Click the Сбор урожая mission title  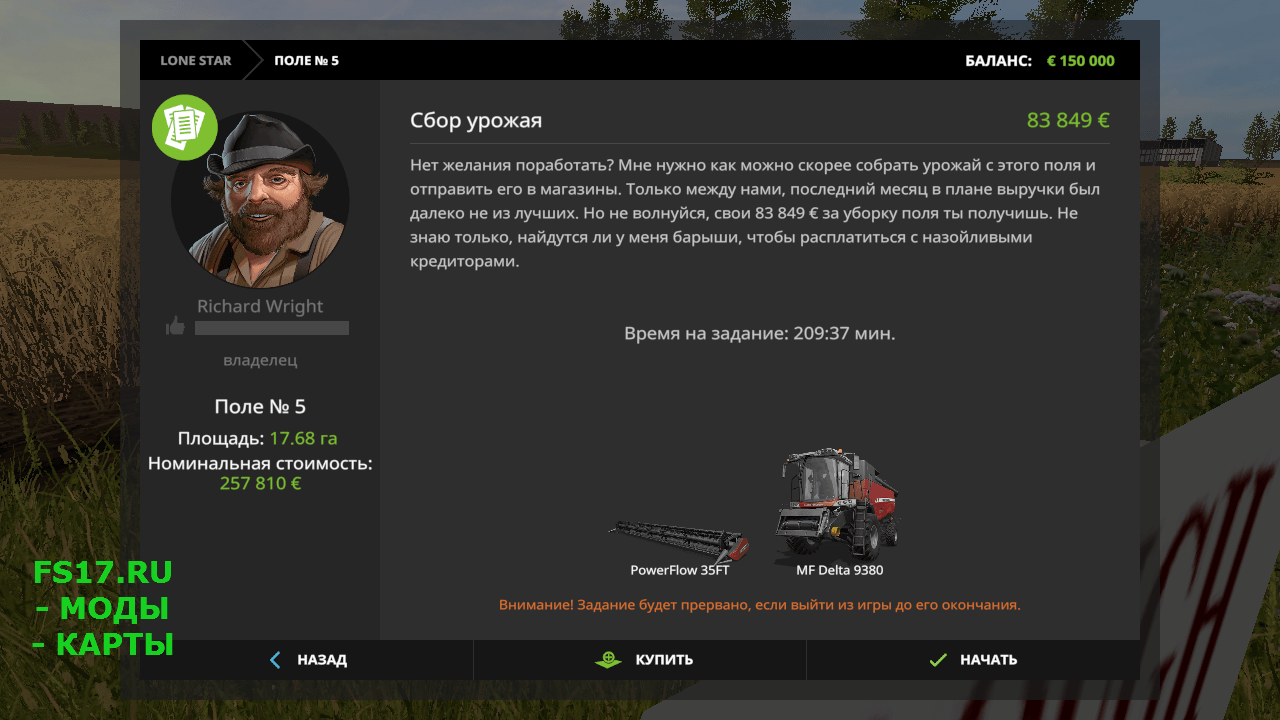pos(476,121)
